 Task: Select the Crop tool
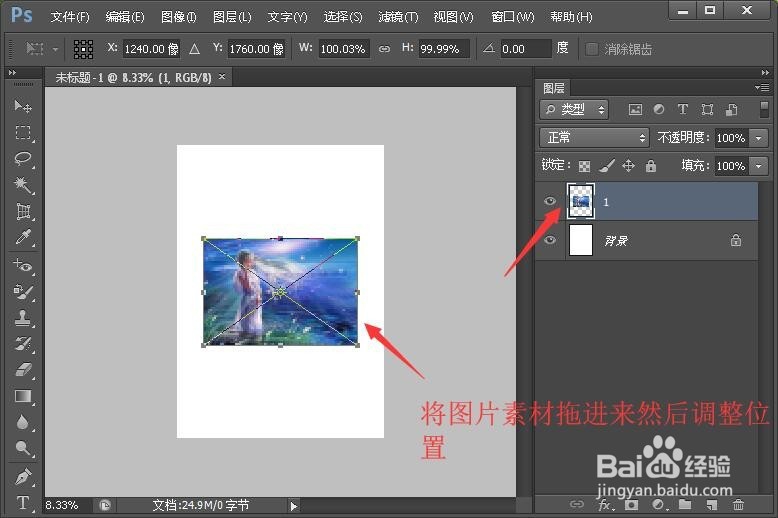pos(23,211)
